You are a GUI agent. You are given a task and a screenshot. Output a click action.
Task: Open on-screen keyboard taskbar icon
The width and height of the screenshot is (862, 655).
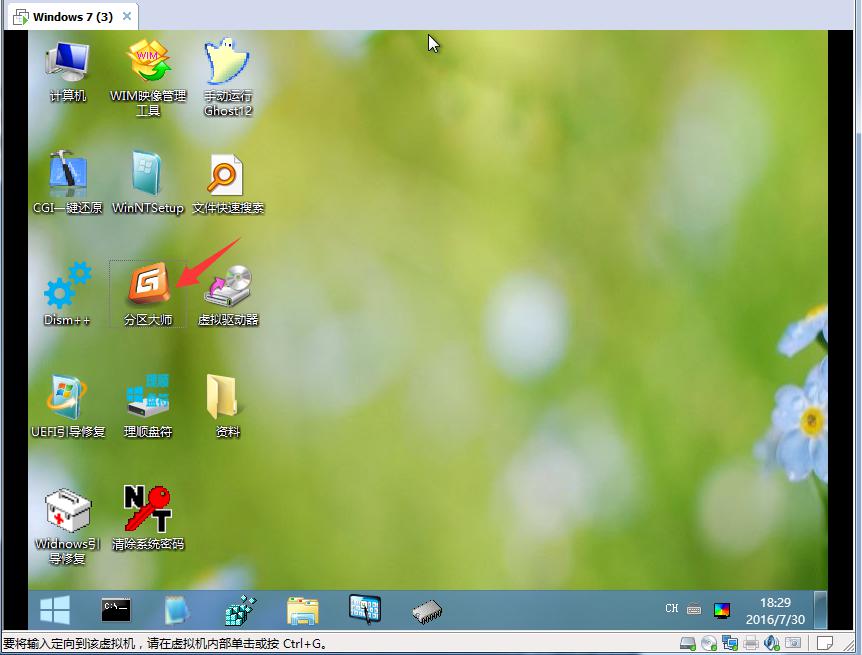point(364,609)
